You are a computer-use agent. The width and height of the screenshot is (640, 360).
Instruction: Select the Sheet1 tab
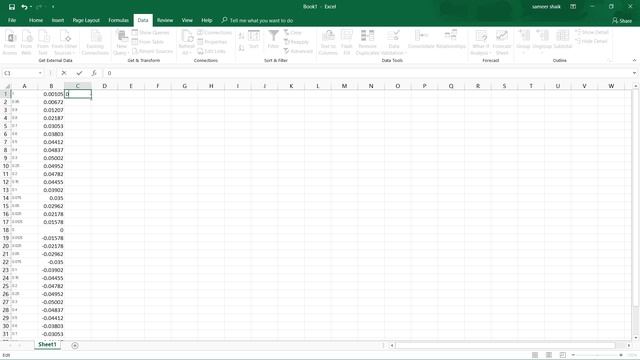point(47,344)
